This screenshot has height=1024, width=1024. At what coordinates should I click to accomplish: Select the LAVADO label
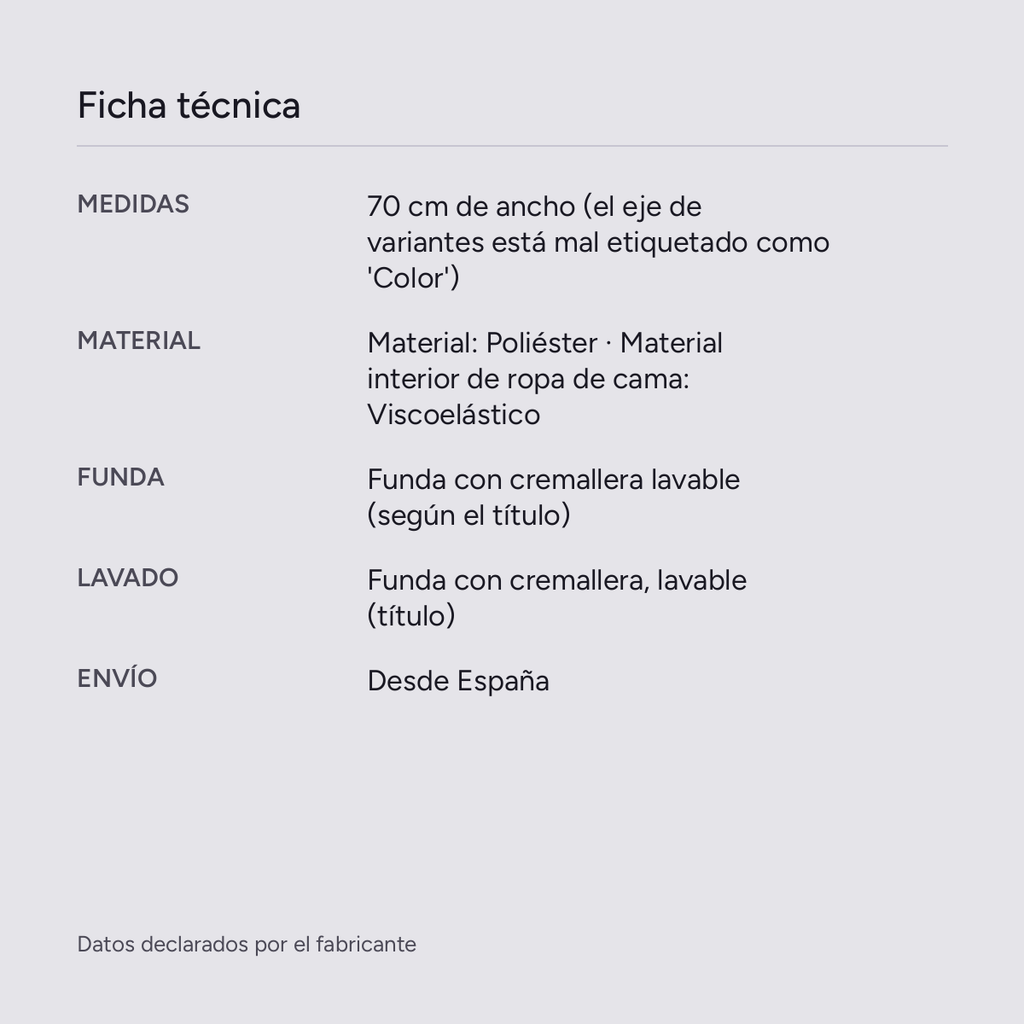(127, 578)
